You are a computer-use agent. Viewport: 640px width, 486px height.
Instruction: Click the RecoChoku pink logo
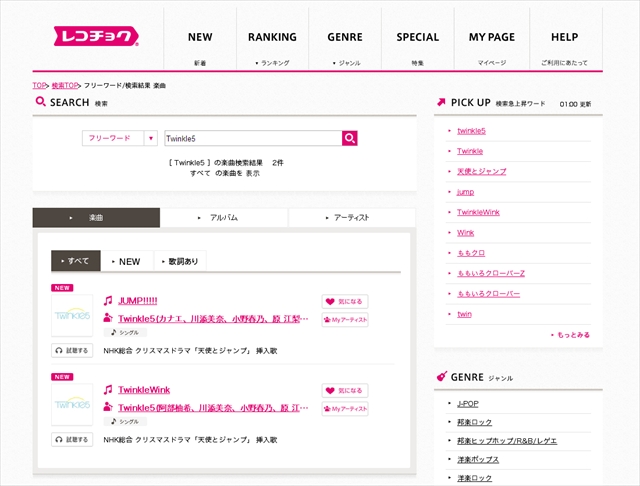[x=96, y=36]
